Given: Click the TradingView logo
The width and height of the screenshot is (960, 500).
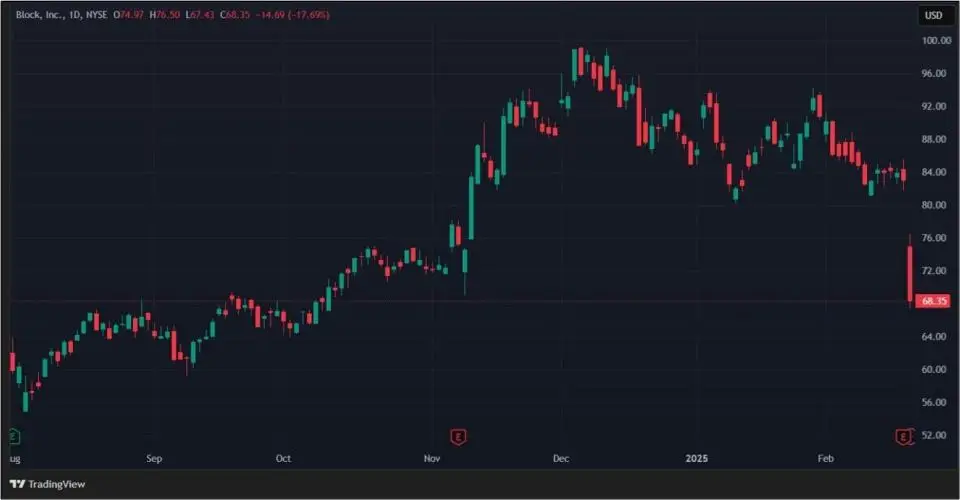Looking at the screenshot, I should [x=47, y=484].
